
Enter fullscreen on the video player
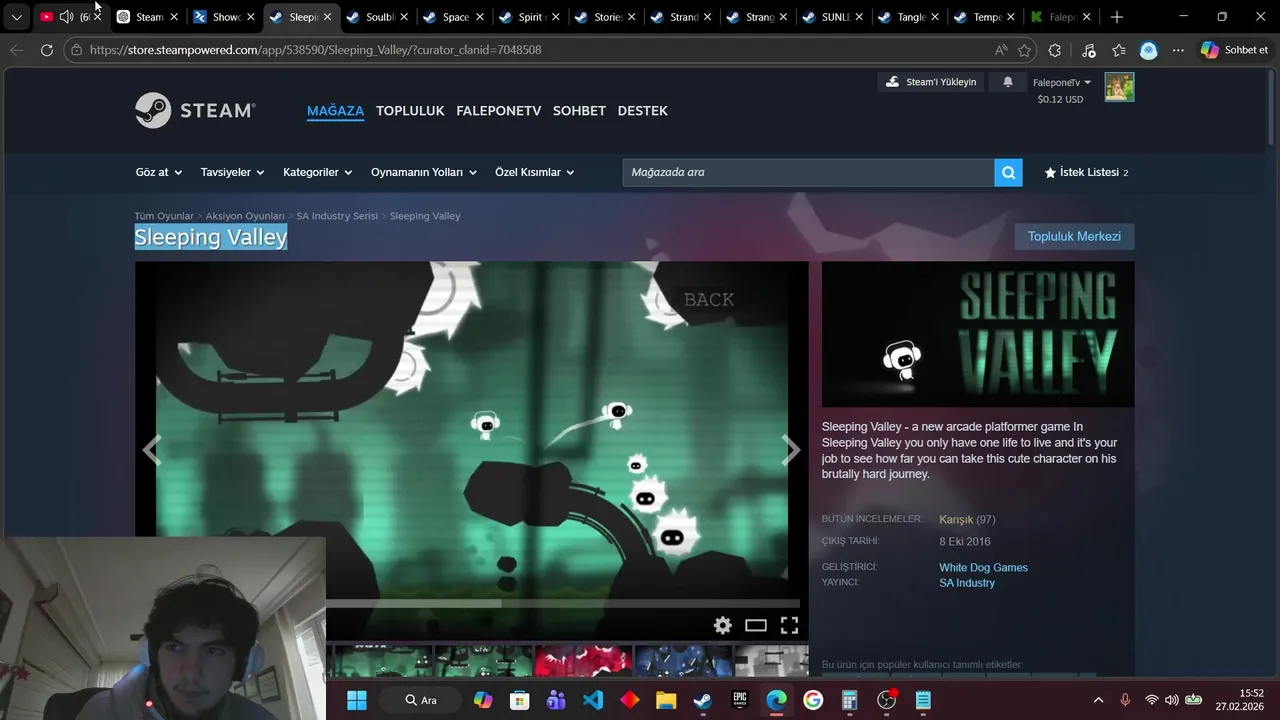(789, 625)
